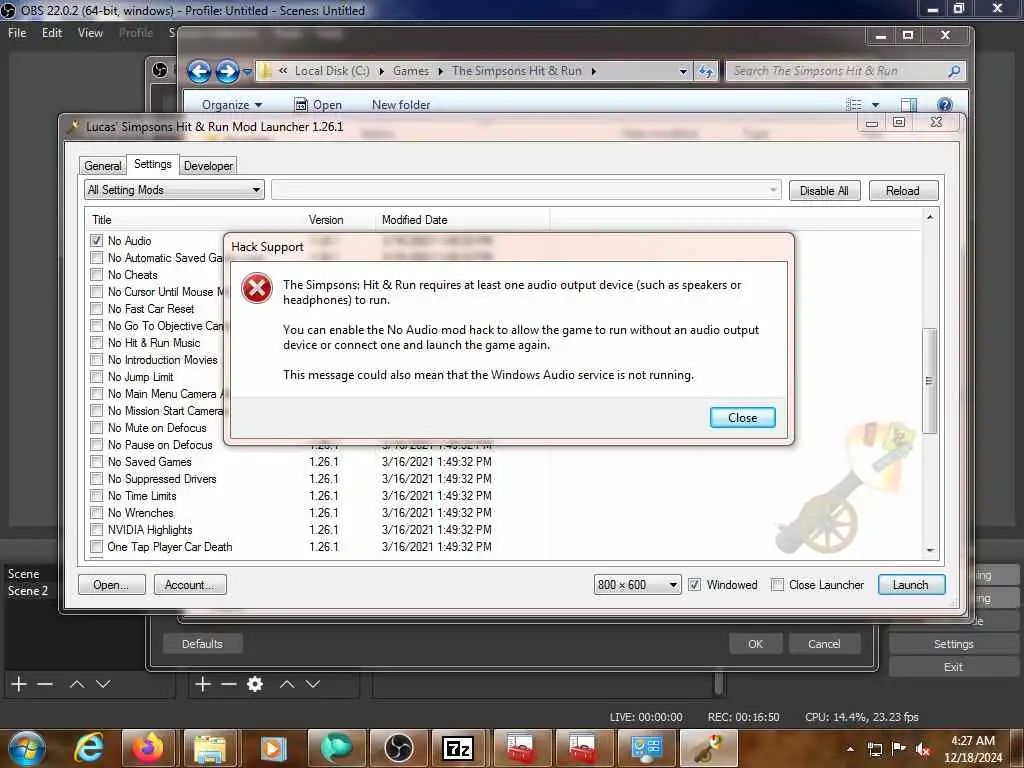Image resolution: width=1024 pixels, height=768 pixels.
Task: Open the media player taskbar icon
Action: click(272, 748)
